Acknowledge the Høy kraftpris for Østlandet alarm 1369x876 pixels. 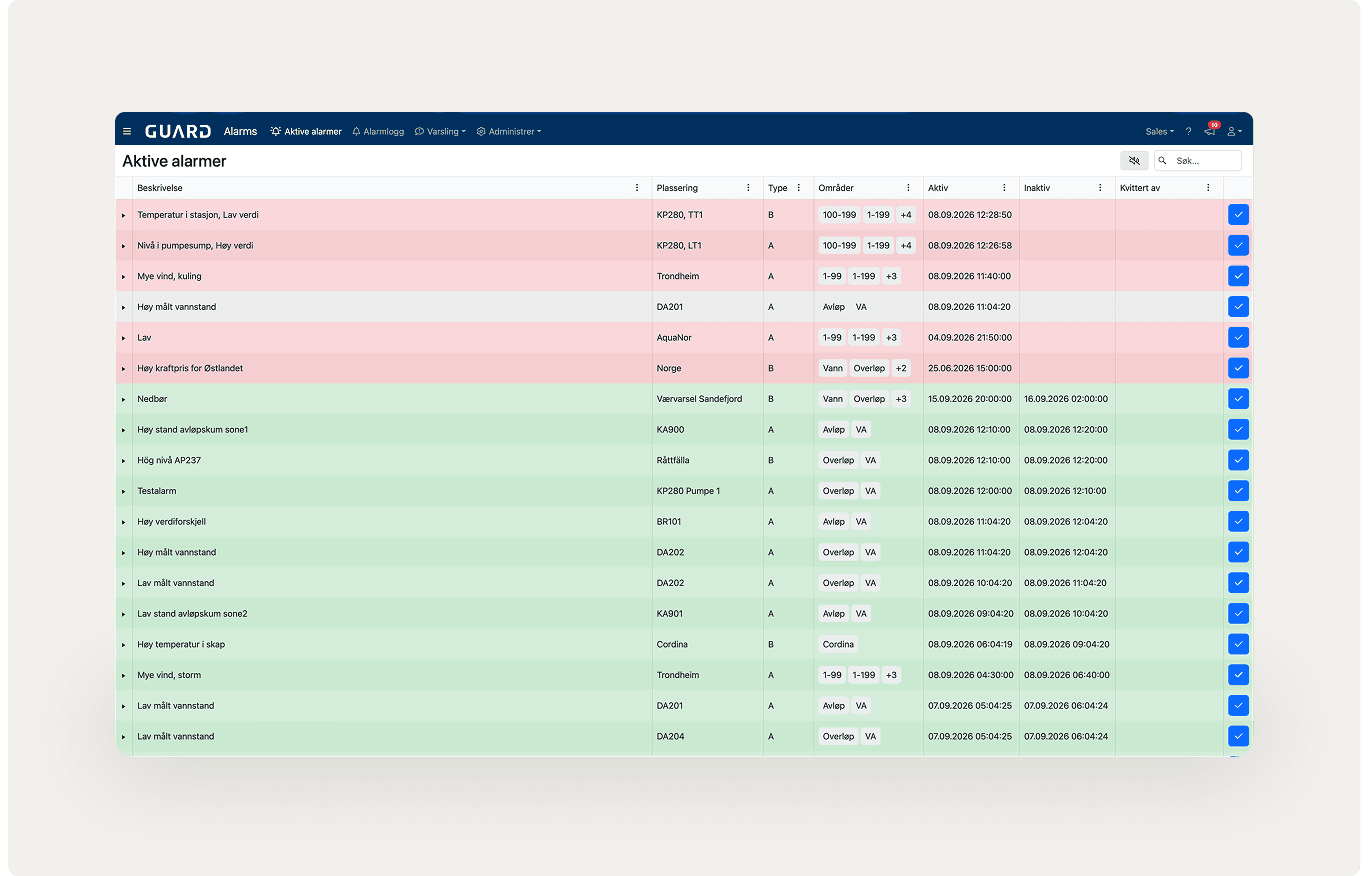(1238, 368)
